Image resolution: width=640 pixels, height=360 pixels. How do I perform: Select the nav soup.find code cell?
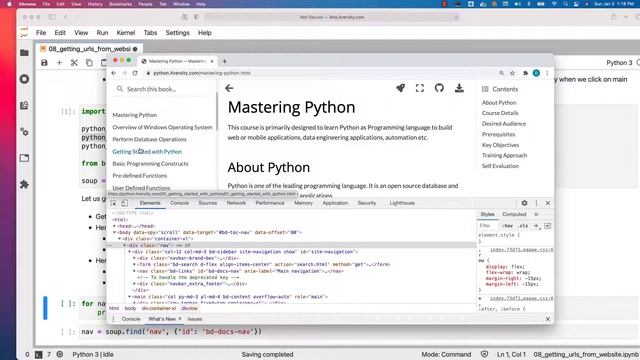tap(358, 332)
